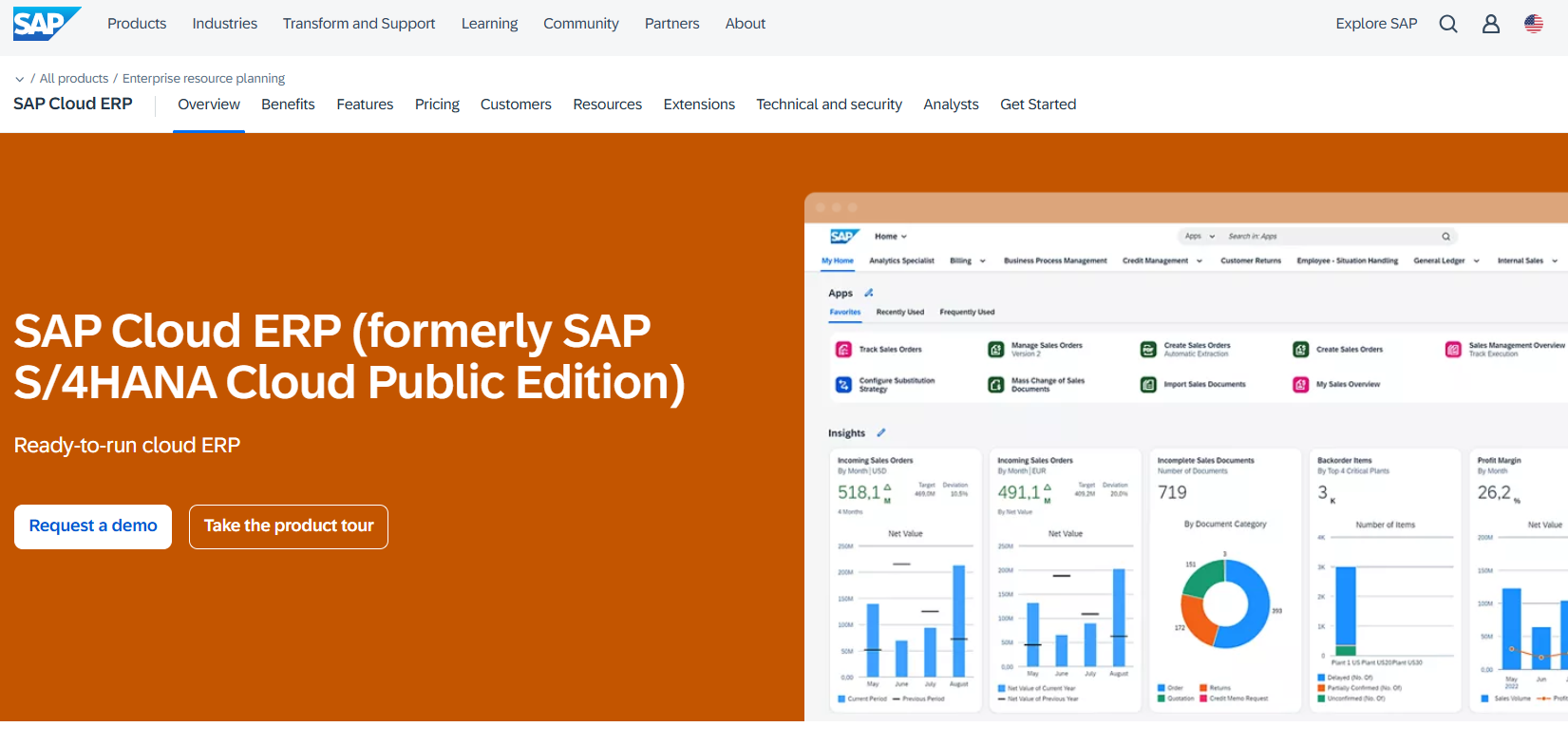Go to All products breadcrumb

74,79
